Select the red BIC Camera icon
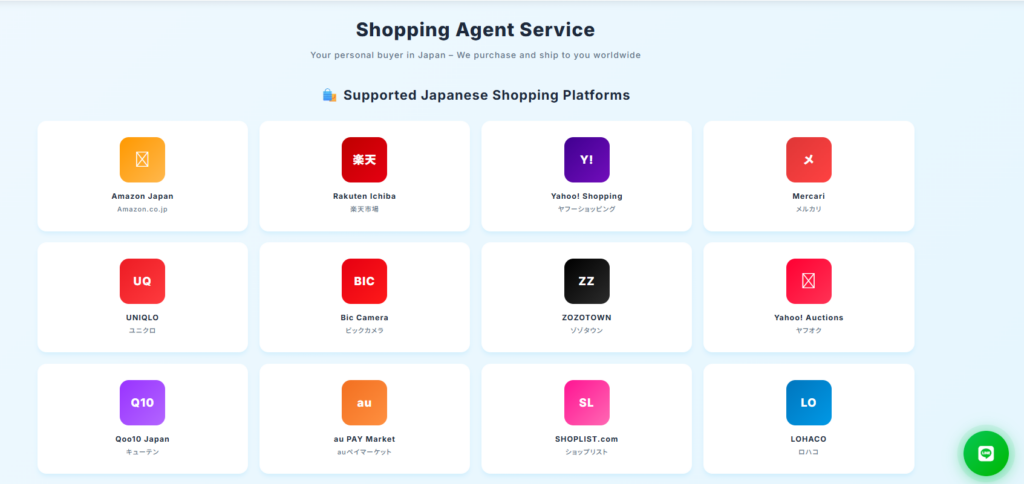Viewport: 1024px width, 484px height. pyautogui.click(x=364, y=281)
